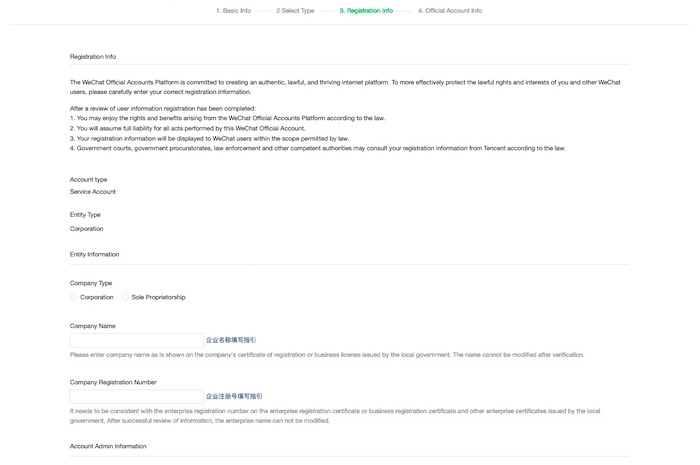Open the Chinese registration number guide link
The image size is (700, 465).
pos(234,396)
